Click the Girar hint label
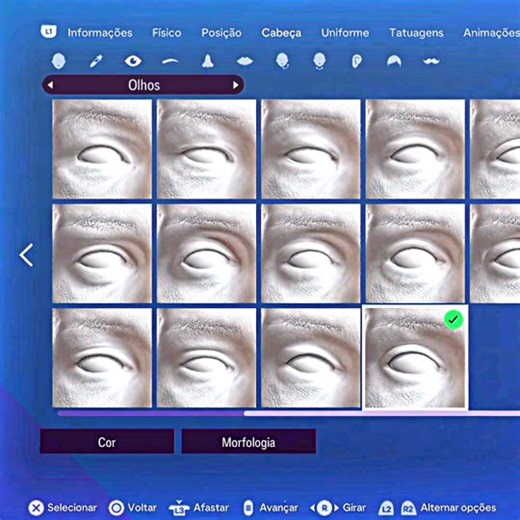This screenshot has height=520, width=520. [354, 508]
